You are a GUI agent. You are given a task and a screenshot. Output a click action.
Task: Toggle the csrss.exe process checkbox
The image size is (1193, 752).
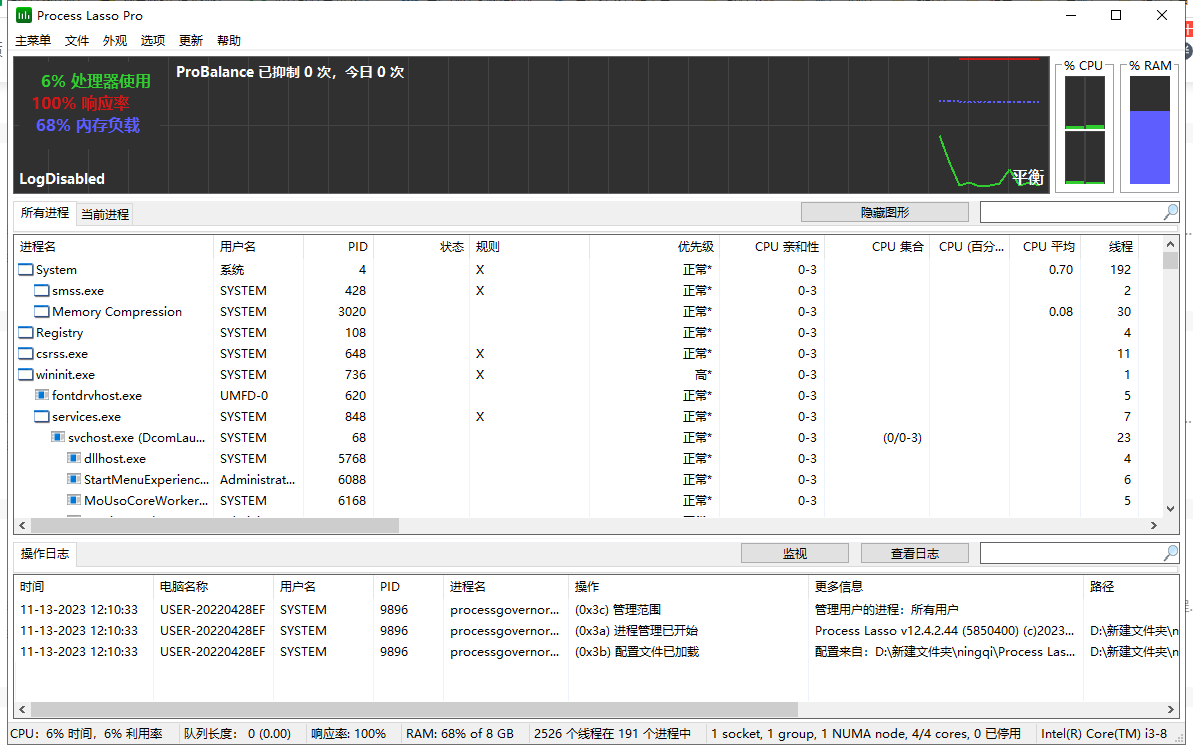25,353
